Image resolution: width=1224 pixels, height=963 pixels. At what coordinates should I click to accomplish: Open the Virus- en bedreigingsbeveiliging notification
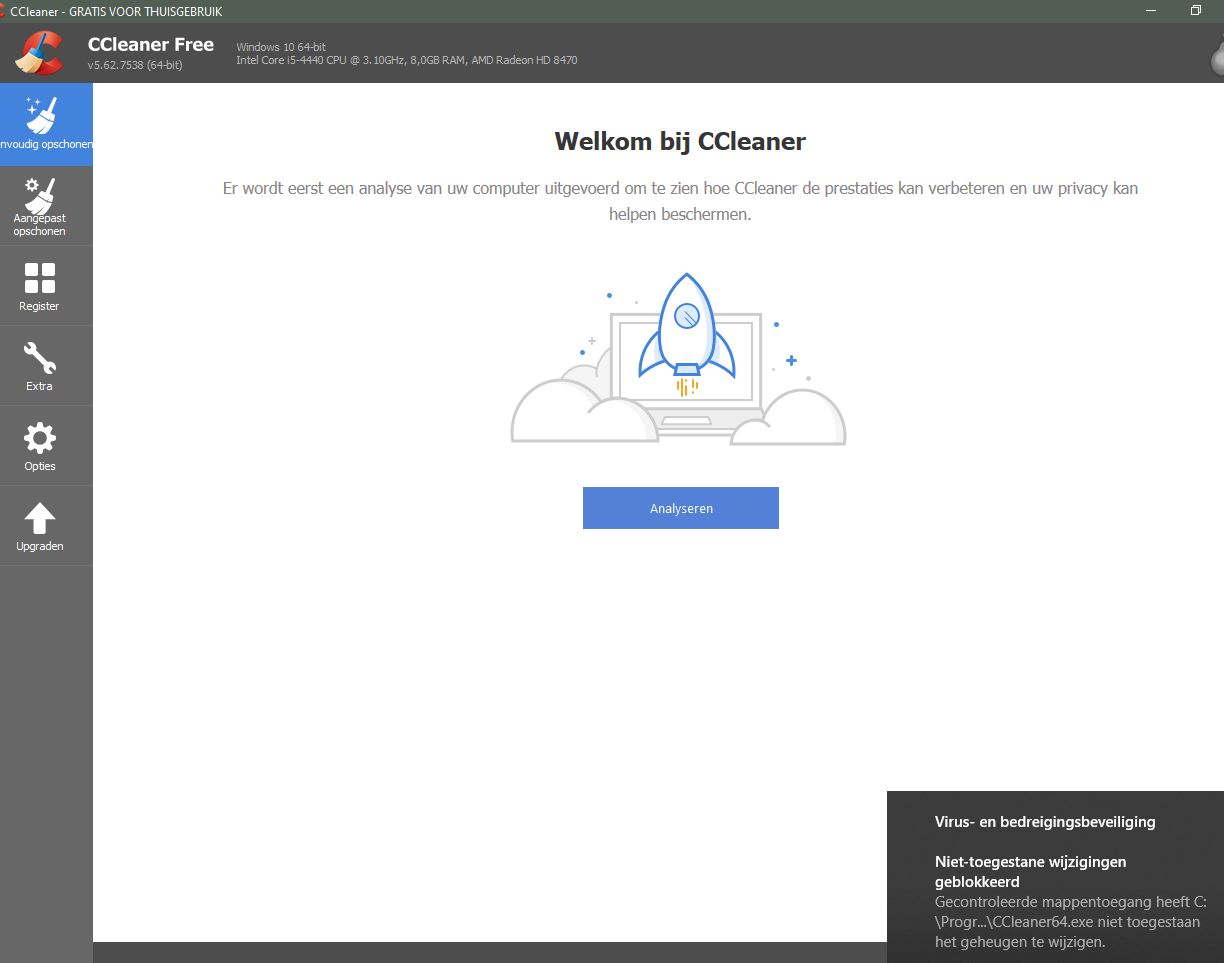pos(1045,822)
